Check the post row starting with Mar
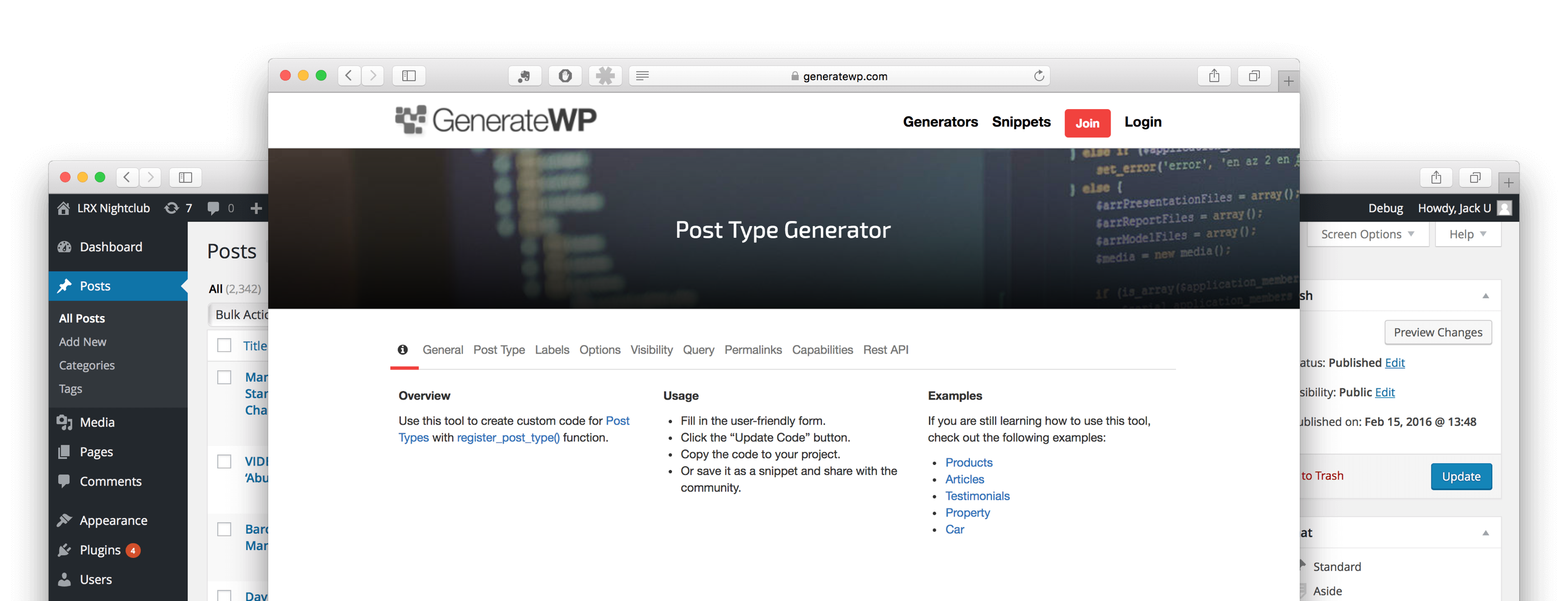The image size is (1568, 601). [x=225, y=377]
